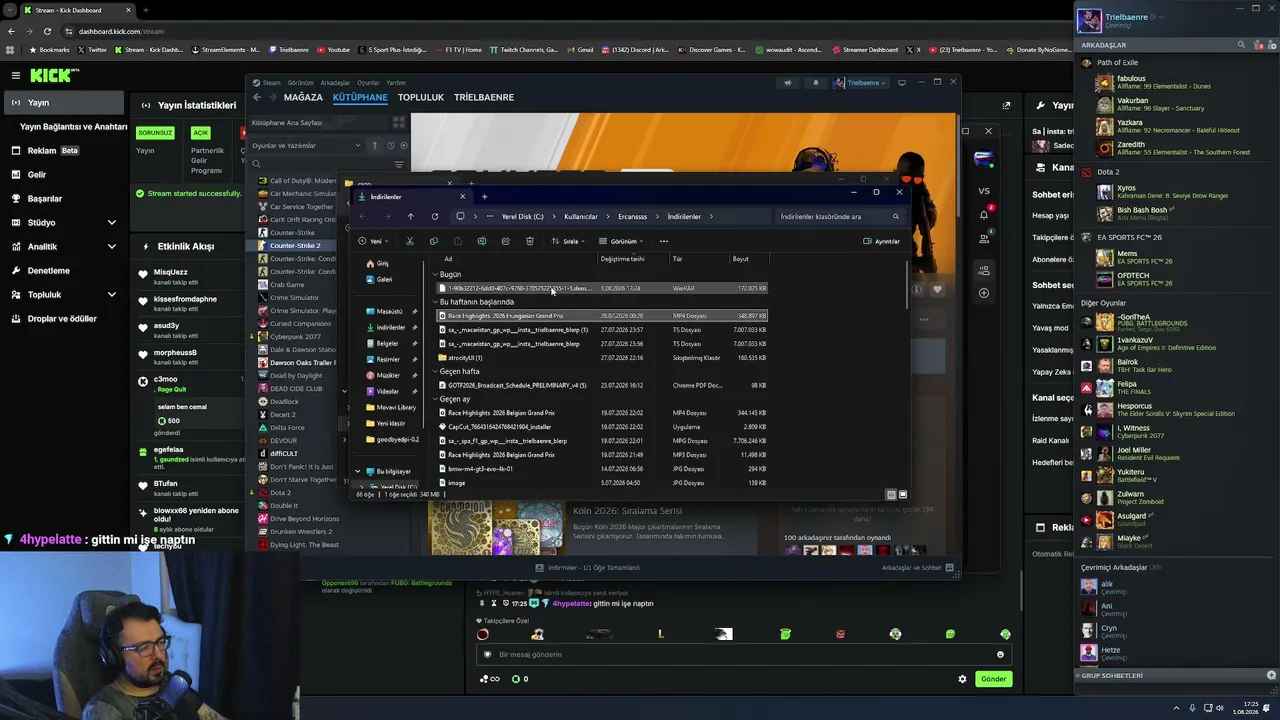
Task: Open Steam TRİELBAENRE profile tab
Action: point(484,97)
